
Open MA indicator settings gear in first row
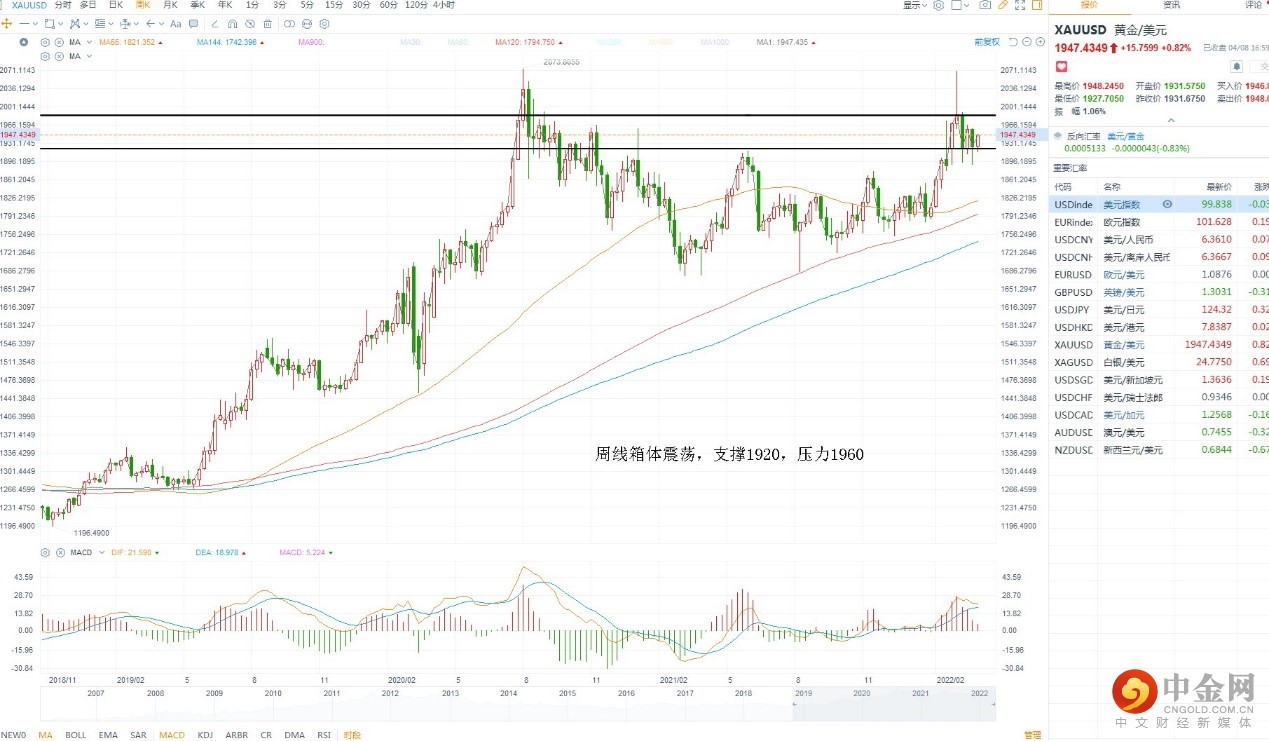[x=45, y=42]
